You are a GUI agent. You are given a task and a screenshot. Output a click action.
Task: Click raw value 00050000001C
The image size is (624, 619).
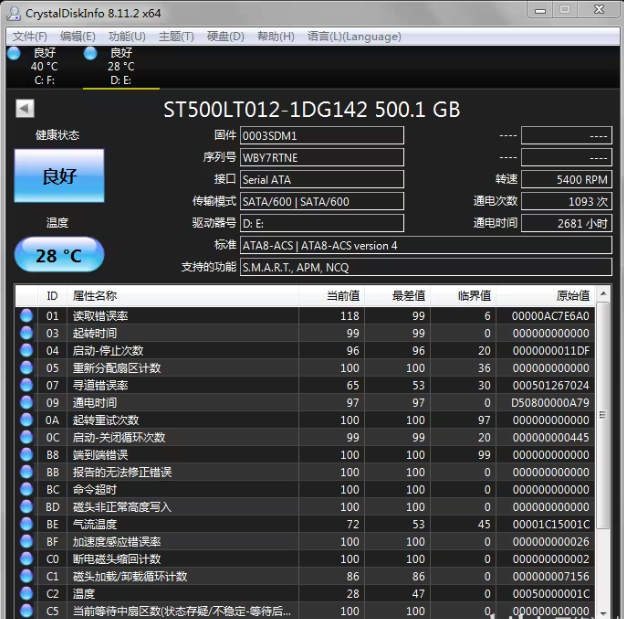point(551,594)
